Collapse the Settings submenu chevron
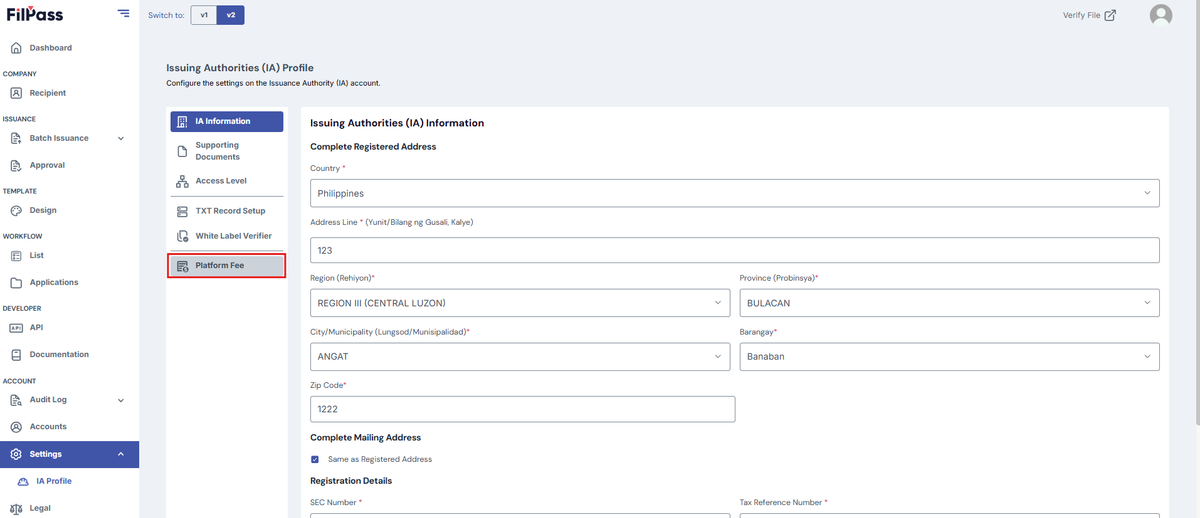Screen dimensions: 1200x518 coord(121,454)
